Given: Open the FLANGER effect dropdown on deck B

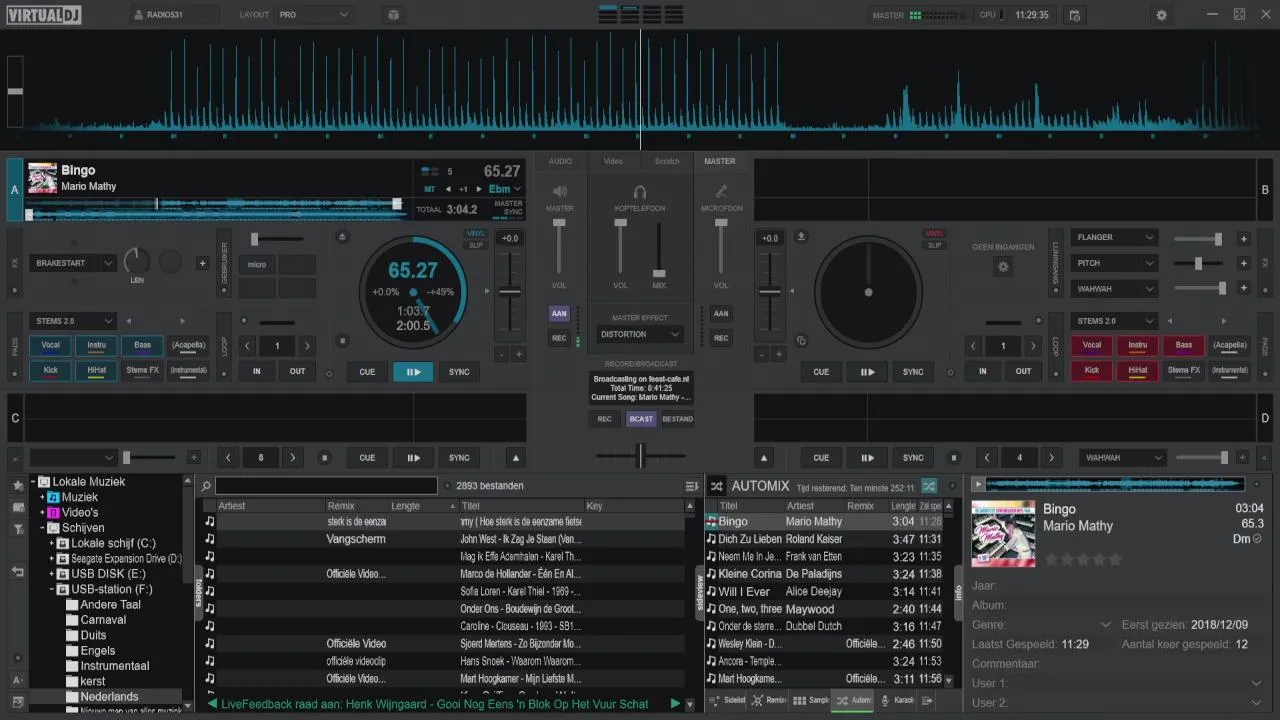Looking at the screenshot, I should [x=1114, y=238].
